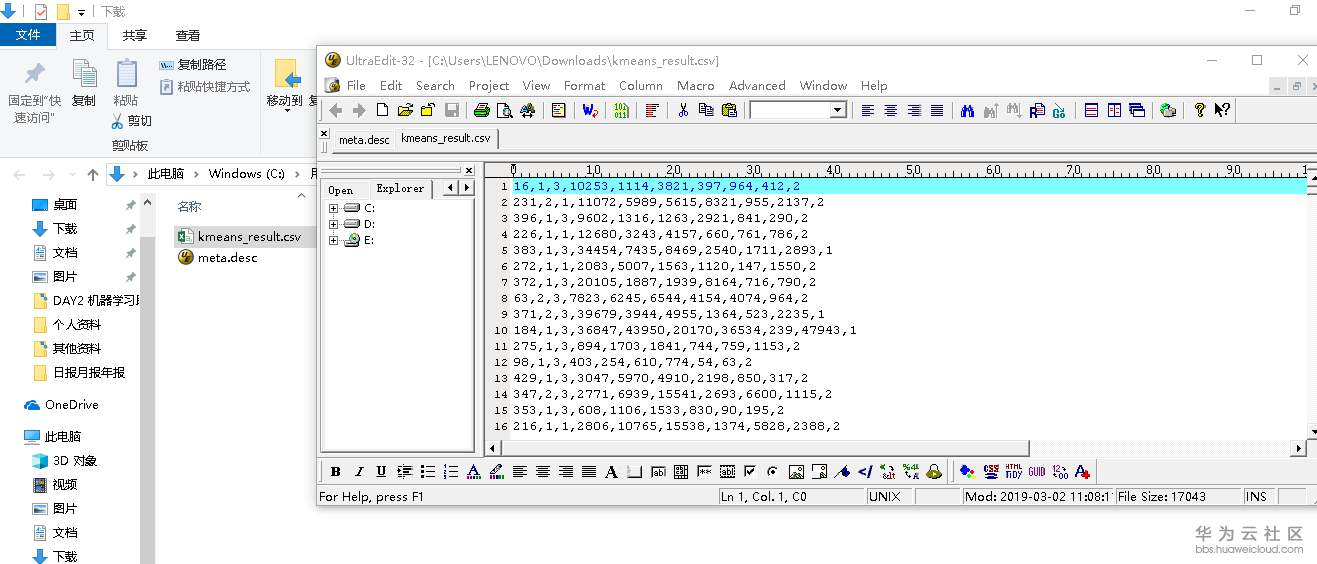Open the Search menu in UltraEdit
The height and width of the screenshot is (564, 1317).
click(x=435, y=86)
